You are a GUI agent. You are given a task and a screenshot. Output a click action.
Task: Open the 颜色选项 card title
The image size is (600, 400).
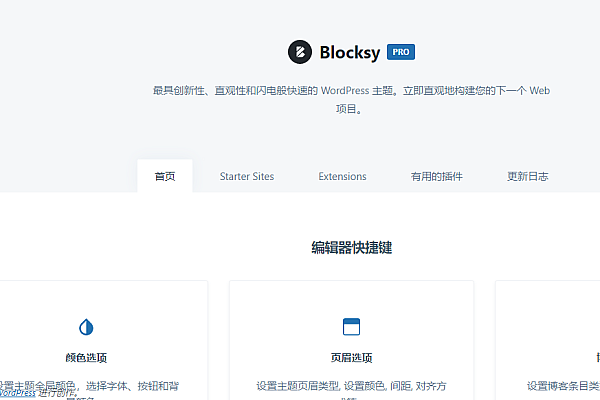(x=86, y=358)
